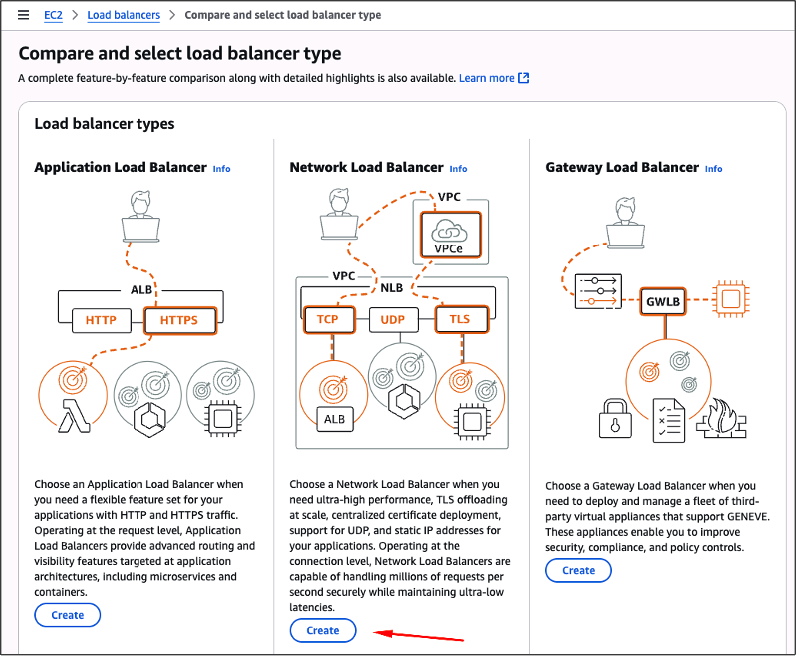Click the padlock icon in gateway diagram
This screenshot has width=797, height=658.
pos(615,418)
